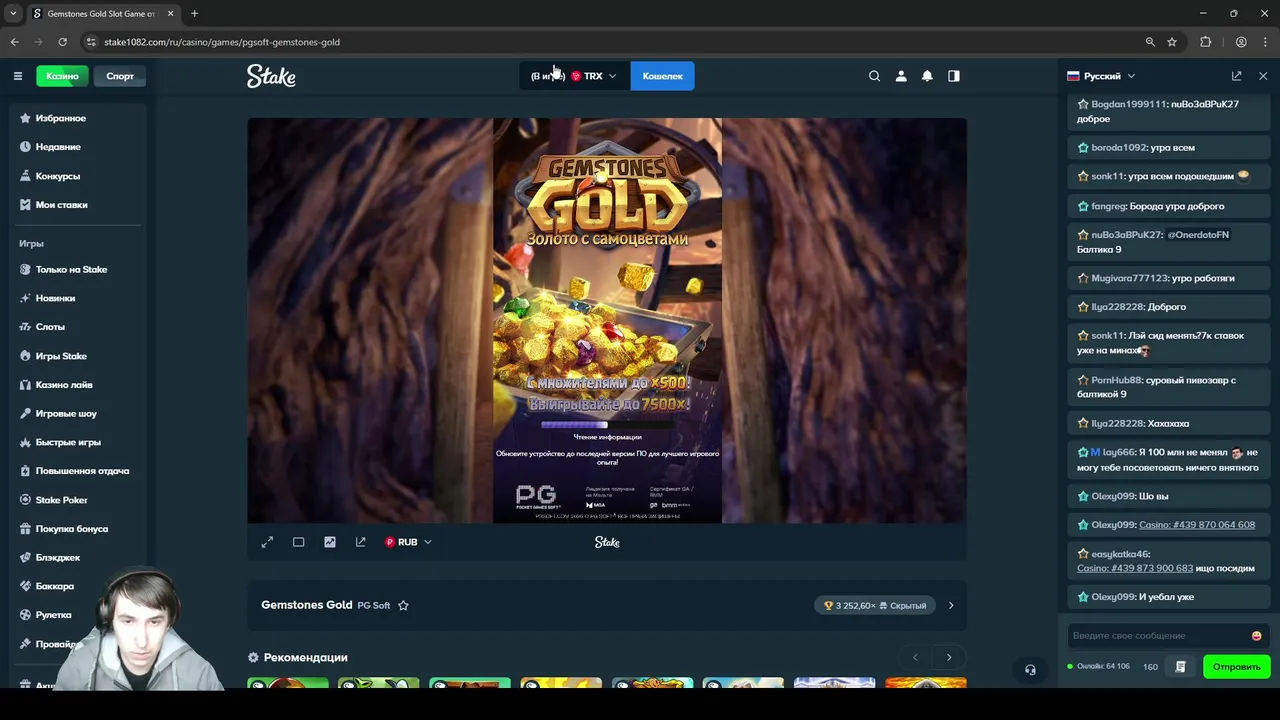Image resolution: width=1280 pixels, height=720 pixels.
Task: Switch to the Казино tab
Action: click(x=62, y=76)
